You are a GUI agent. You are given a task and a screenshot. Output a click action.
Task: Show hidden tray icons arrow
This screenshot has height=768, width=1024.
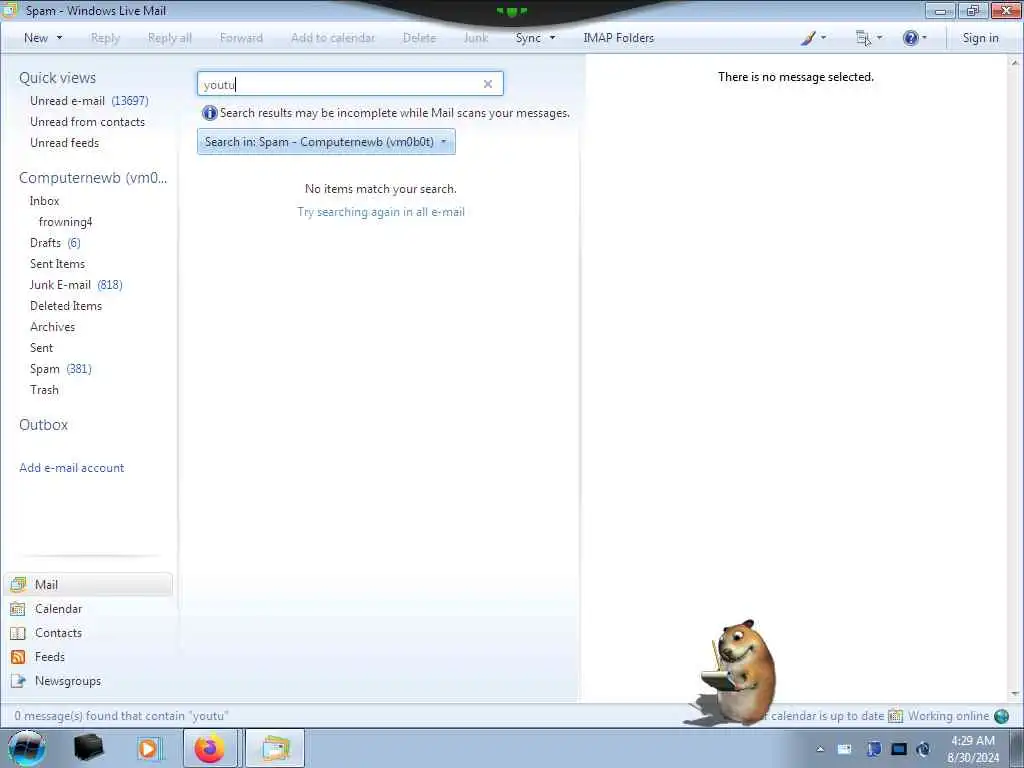point(820,749)
